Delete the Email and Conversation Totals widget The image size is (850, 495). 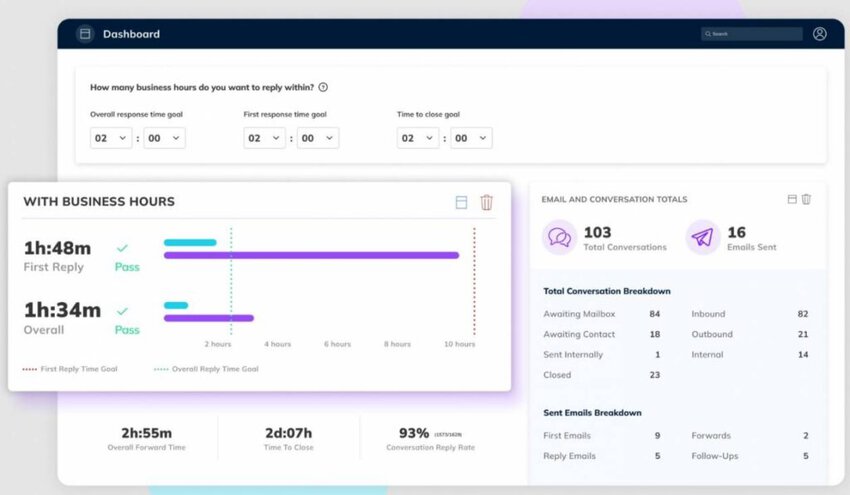coord(806,199)
